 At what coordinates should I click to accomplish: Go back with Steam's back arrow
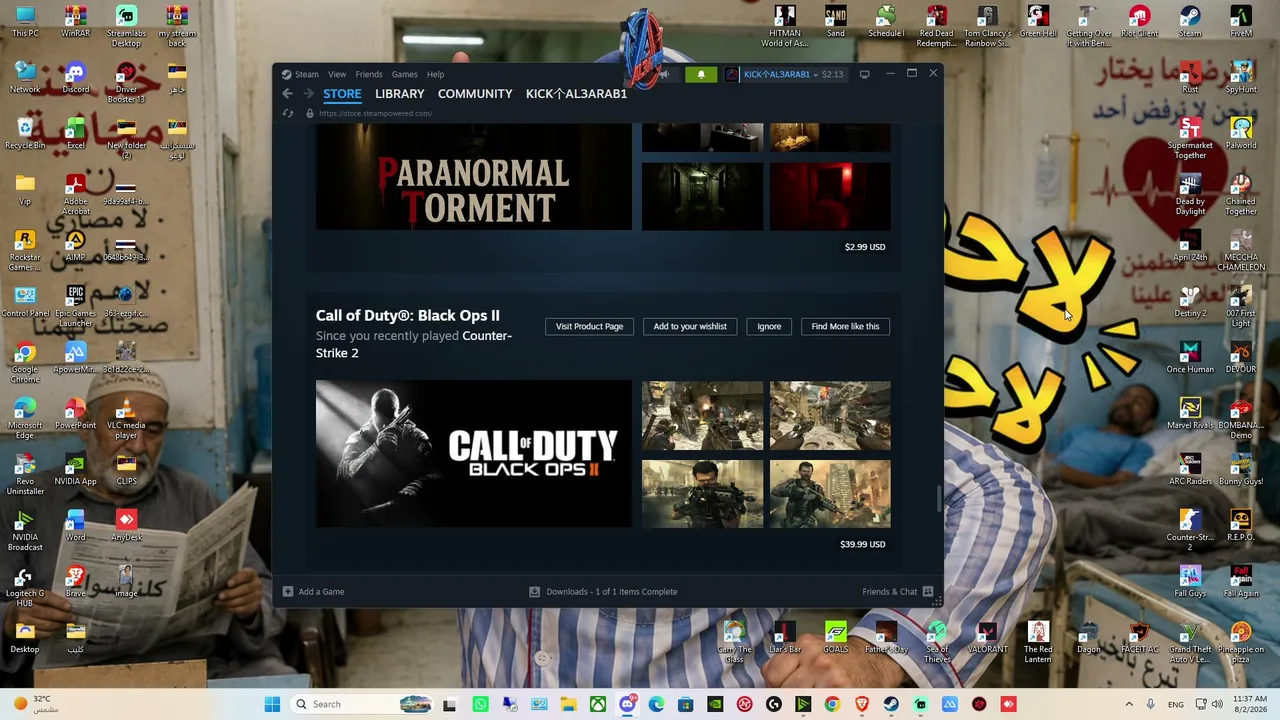pos(287,94)
